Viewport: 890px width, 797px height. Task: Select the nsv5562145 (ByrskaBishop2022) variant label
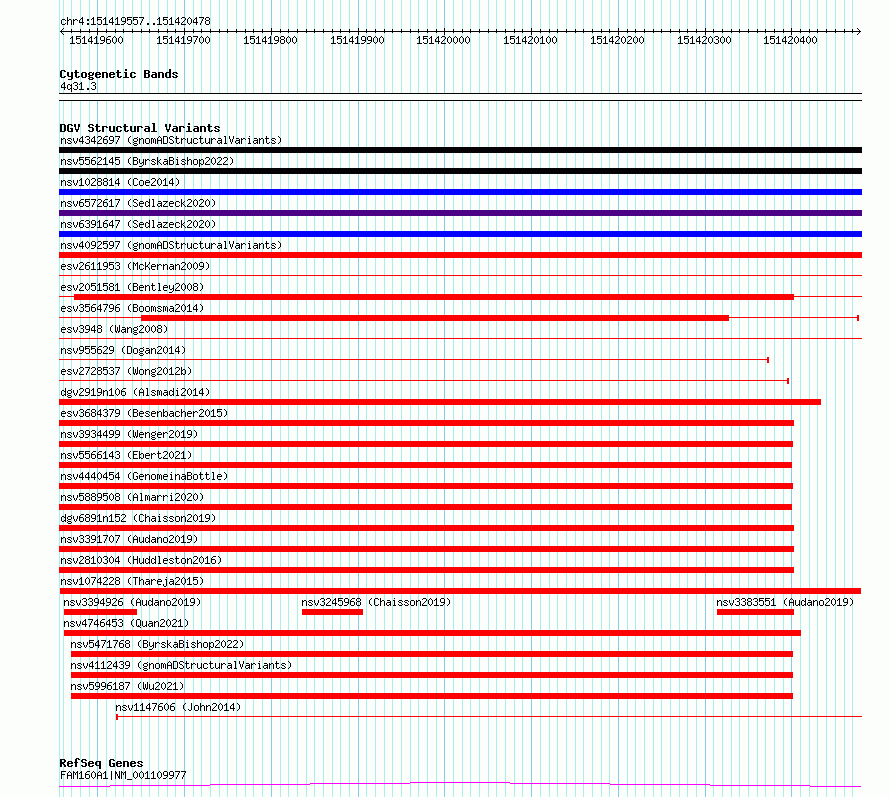coord(147,161)
